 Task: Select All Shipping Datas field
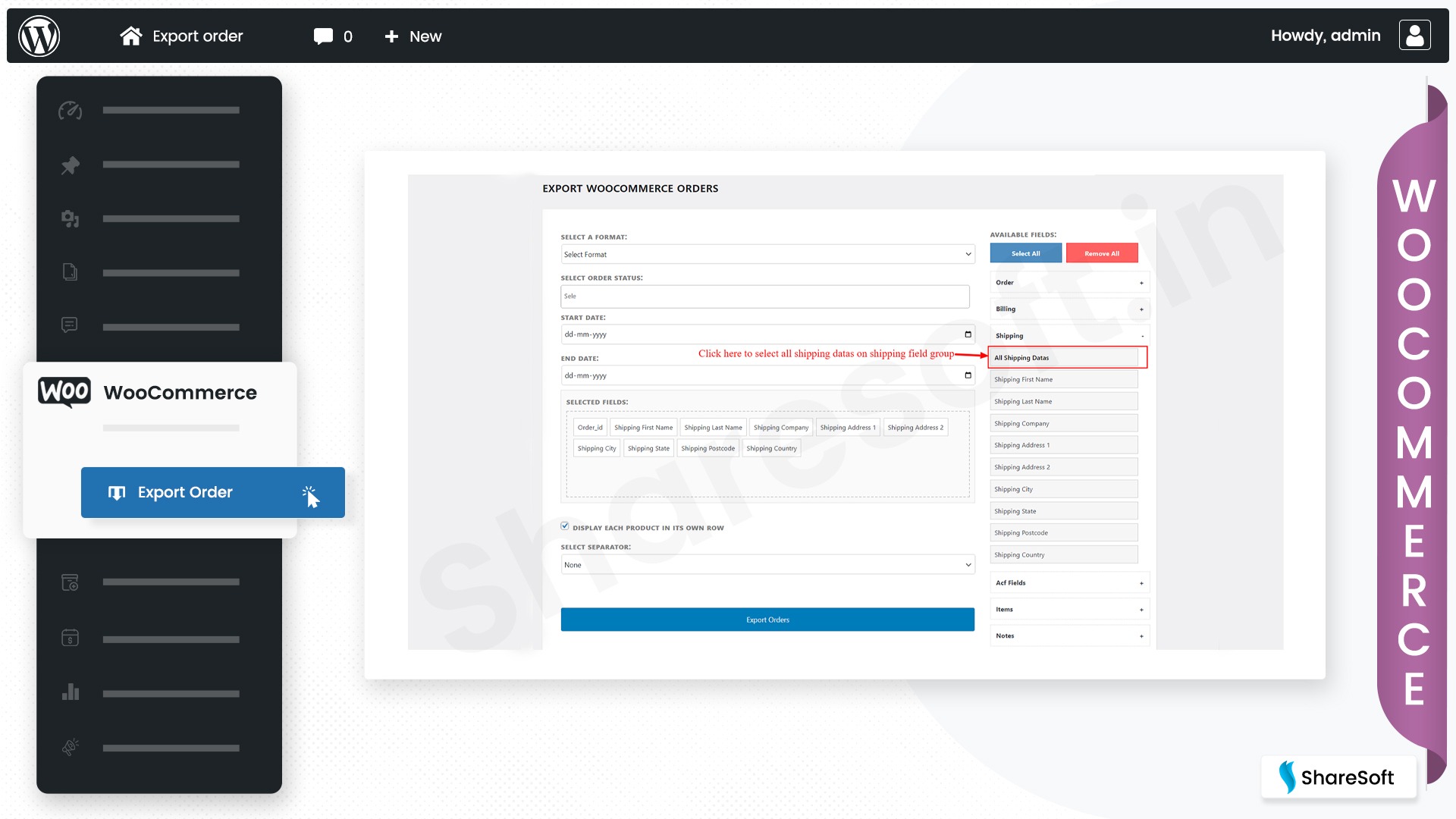tap(1064, 358)
